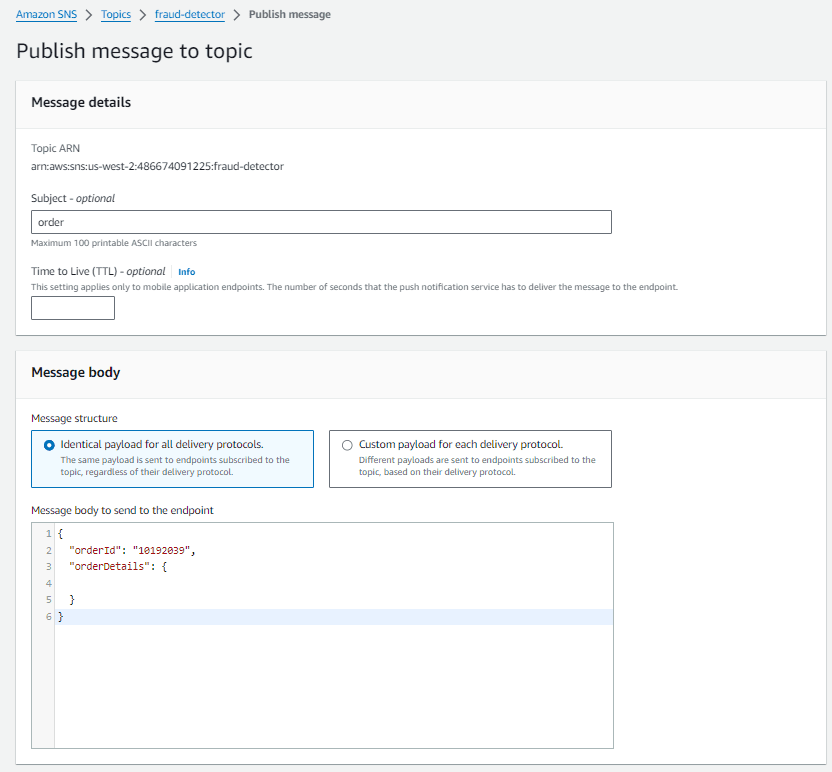Click the Time to Live input box
832x772 pixels.
(x=73, y=308)
